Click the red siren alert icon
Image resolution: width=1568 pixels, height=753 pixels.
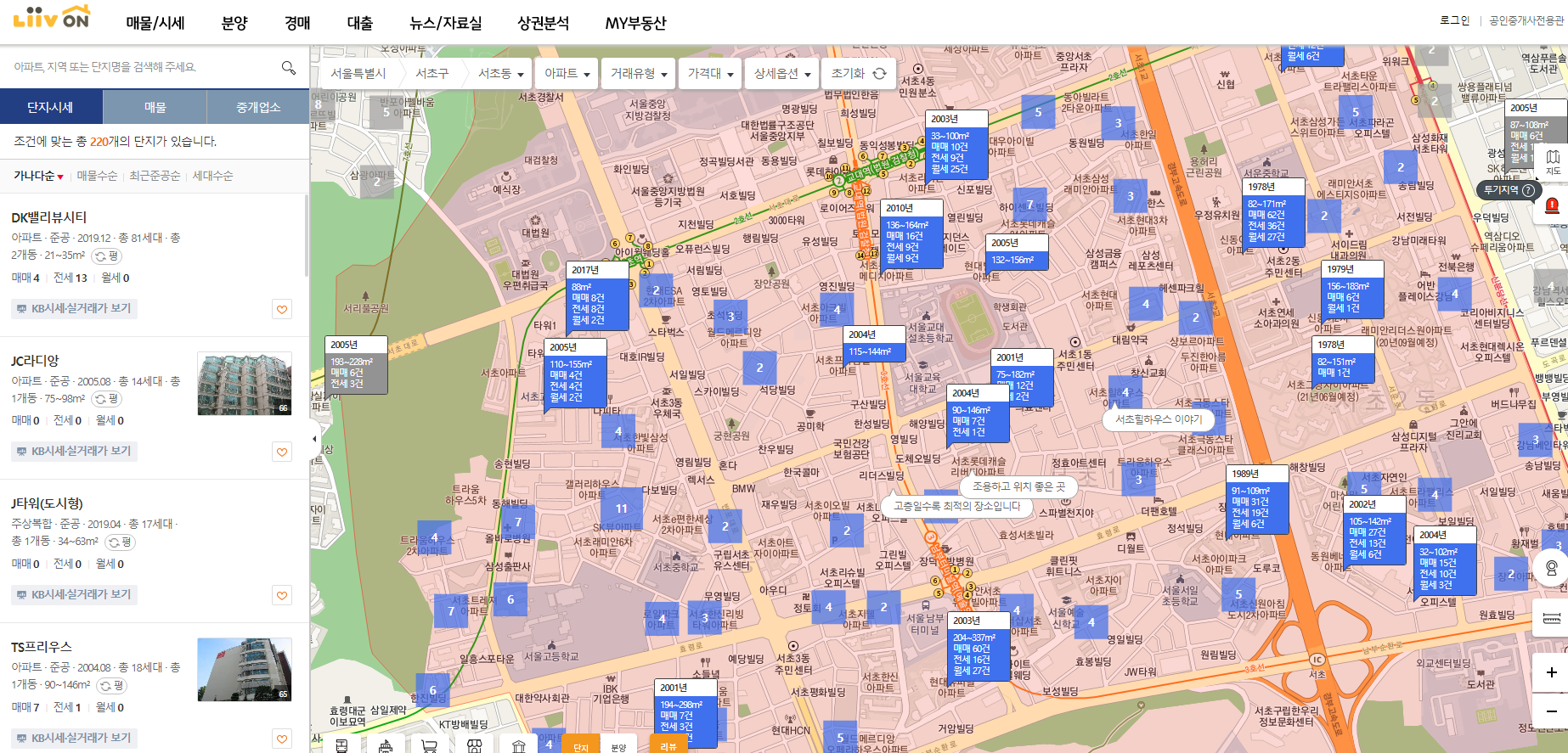tap(1552, 205)
